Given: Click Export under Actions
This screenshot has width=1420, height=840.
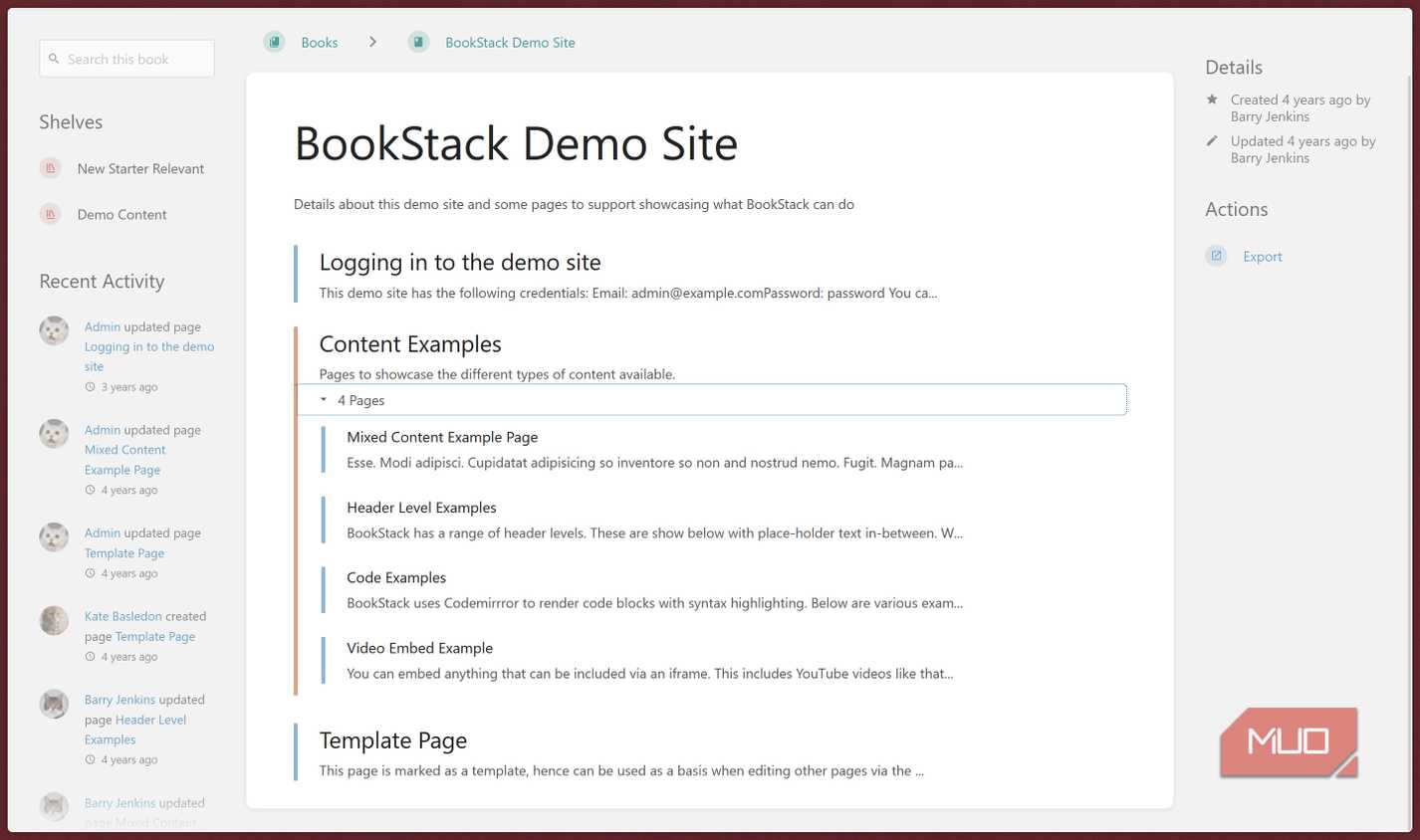Looking at the screenshot, I should tap(1262, 257).
